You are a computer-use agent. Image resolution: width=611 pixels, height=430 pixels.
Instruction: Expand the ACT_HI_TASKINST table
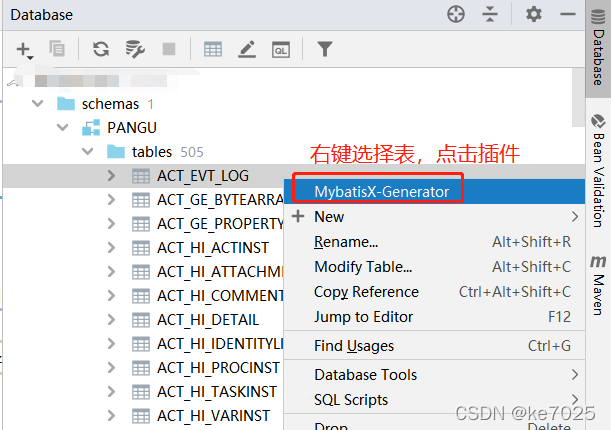coord(111,391)
